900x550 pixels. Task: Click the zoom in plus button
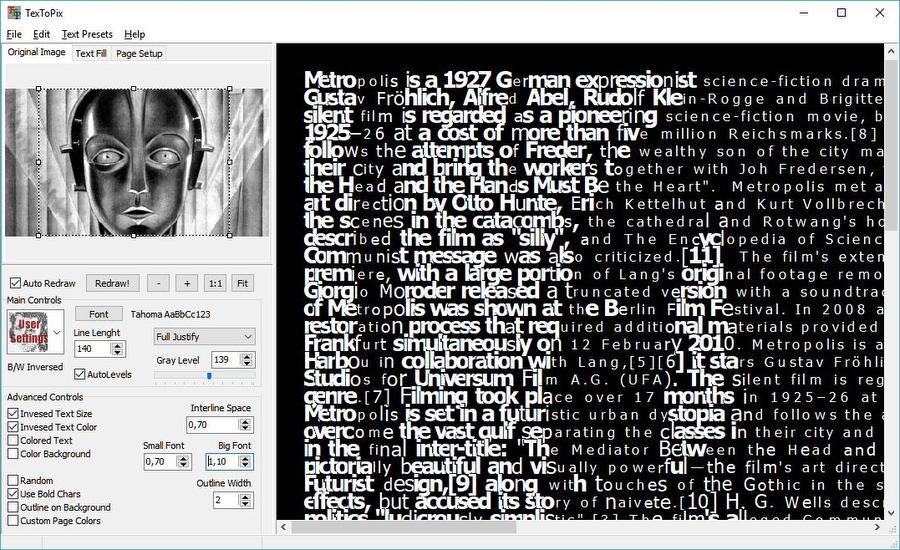coord(187,283)
